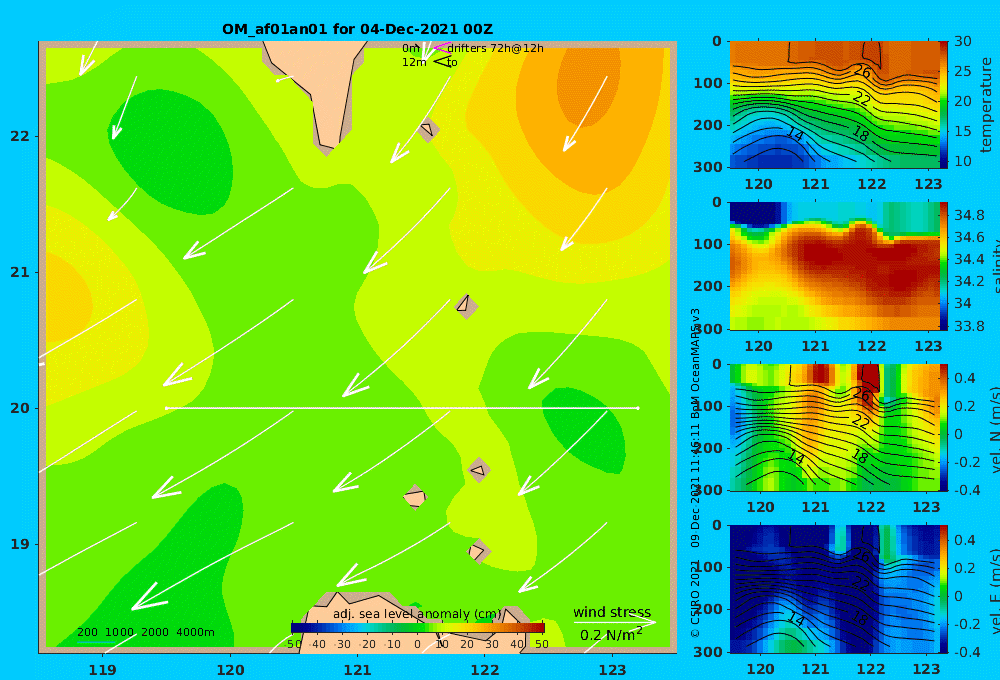
Task: Click the wind stress reference arrow
Action: [614, 622]
